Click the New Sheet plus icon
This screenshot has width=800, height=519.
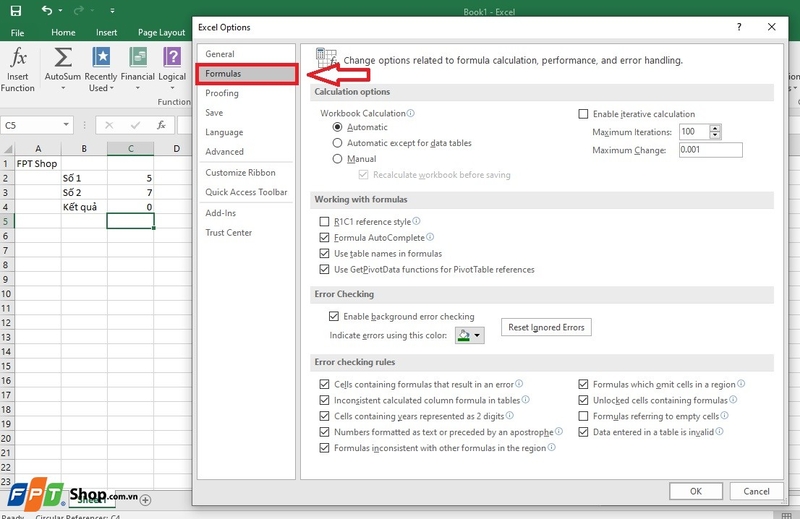tap(145, 500)
